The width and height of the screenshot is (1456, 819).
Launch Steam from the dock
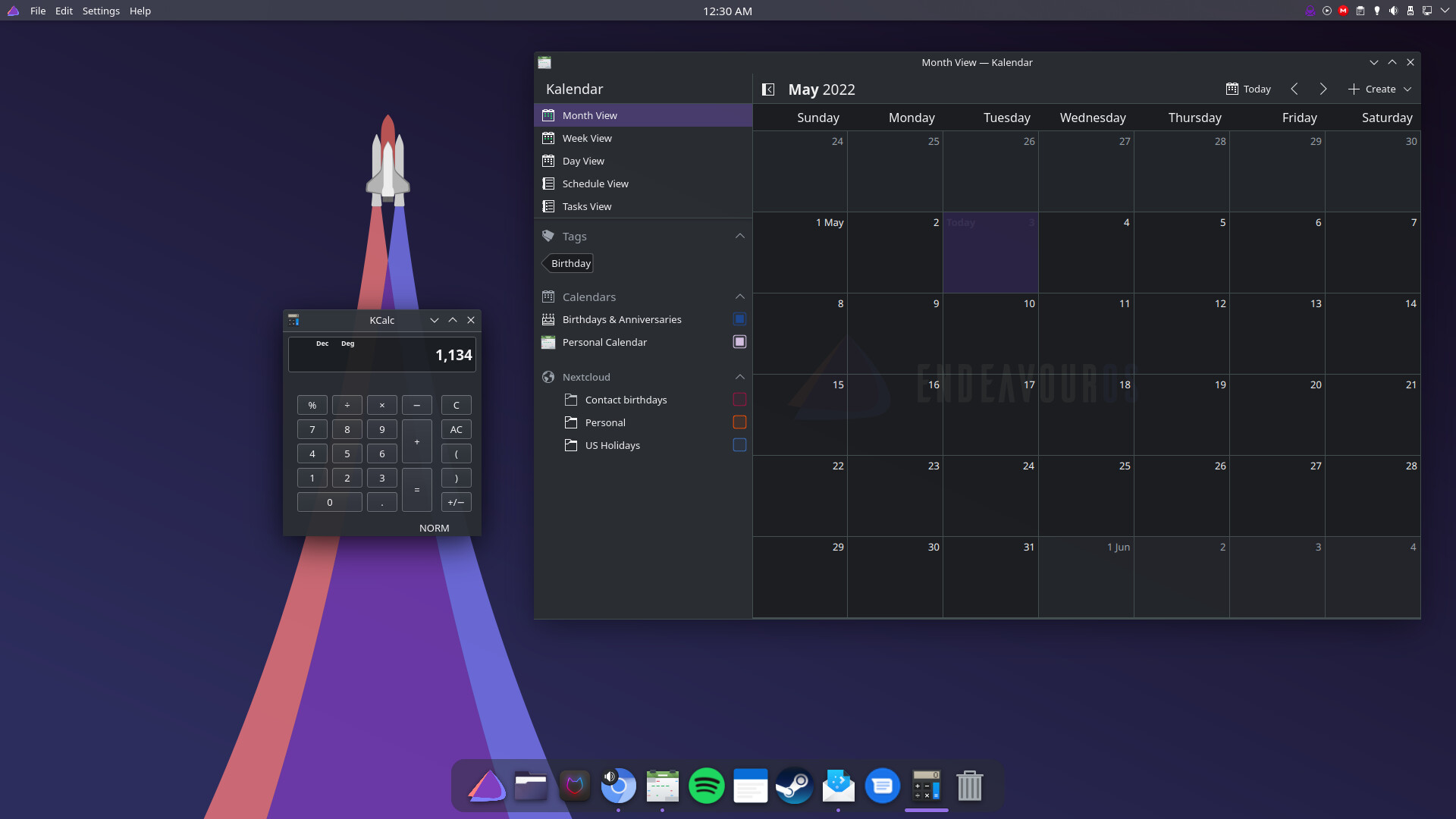pyautogui.click(x=794, y=786)
